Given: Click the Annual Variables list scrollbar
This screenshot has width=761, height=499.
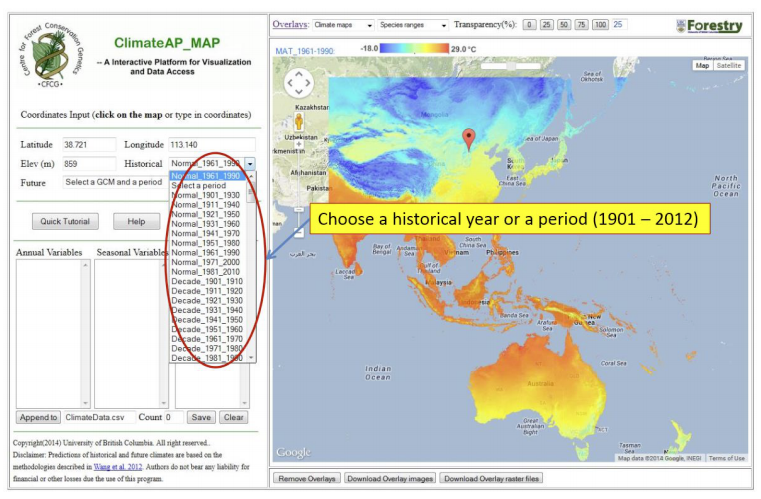Looking at the screenshot, I should point(86,334).
